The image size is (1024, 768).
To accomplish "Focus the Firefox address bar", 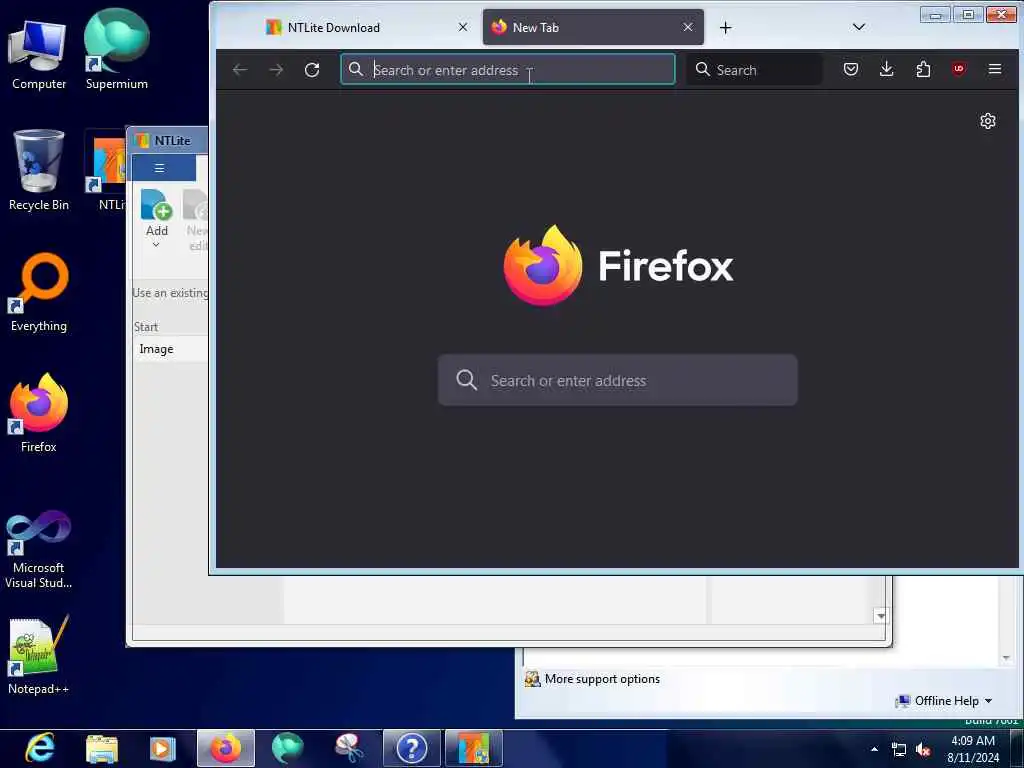I will point(507,69).
